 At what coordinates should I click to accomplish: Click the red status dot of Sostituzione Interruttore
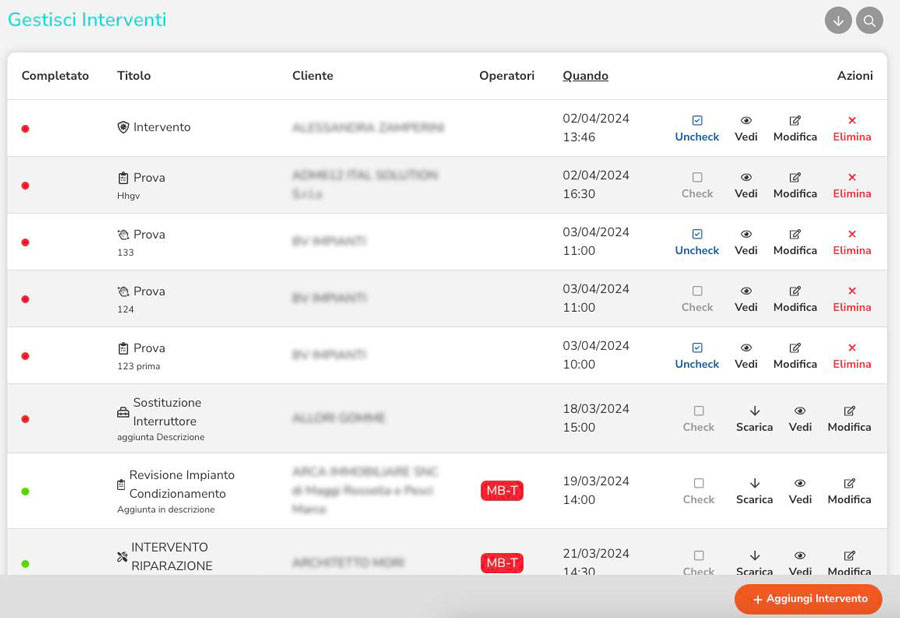[x=25, y=419]
